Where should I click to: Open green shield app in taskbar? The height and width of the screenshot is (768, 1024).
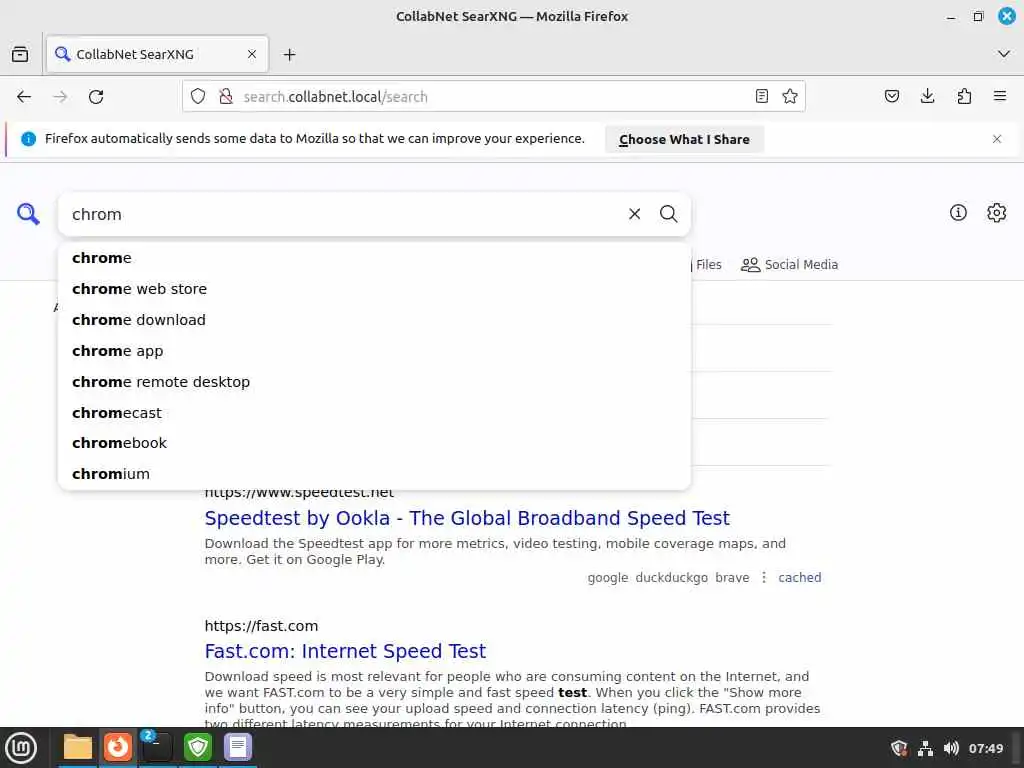click(x=197, y=747)
